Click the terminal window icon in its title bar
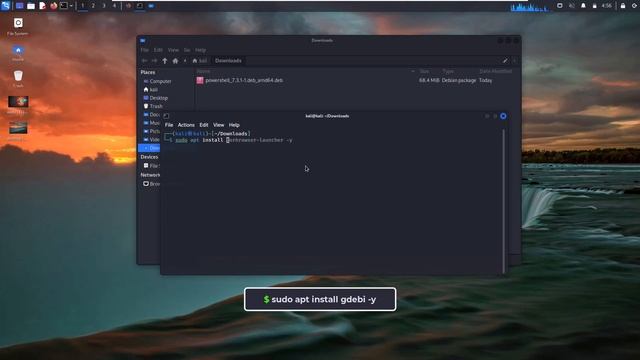Viewport: 640px width, 360px height. point(166,116)
